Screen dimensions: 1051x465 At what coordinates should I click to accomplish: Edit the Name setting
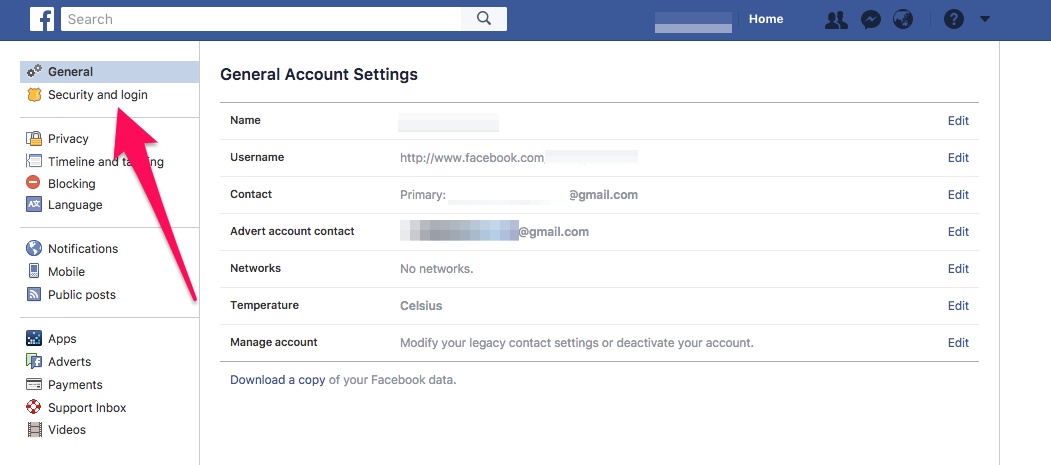click(x=958, y=121)
